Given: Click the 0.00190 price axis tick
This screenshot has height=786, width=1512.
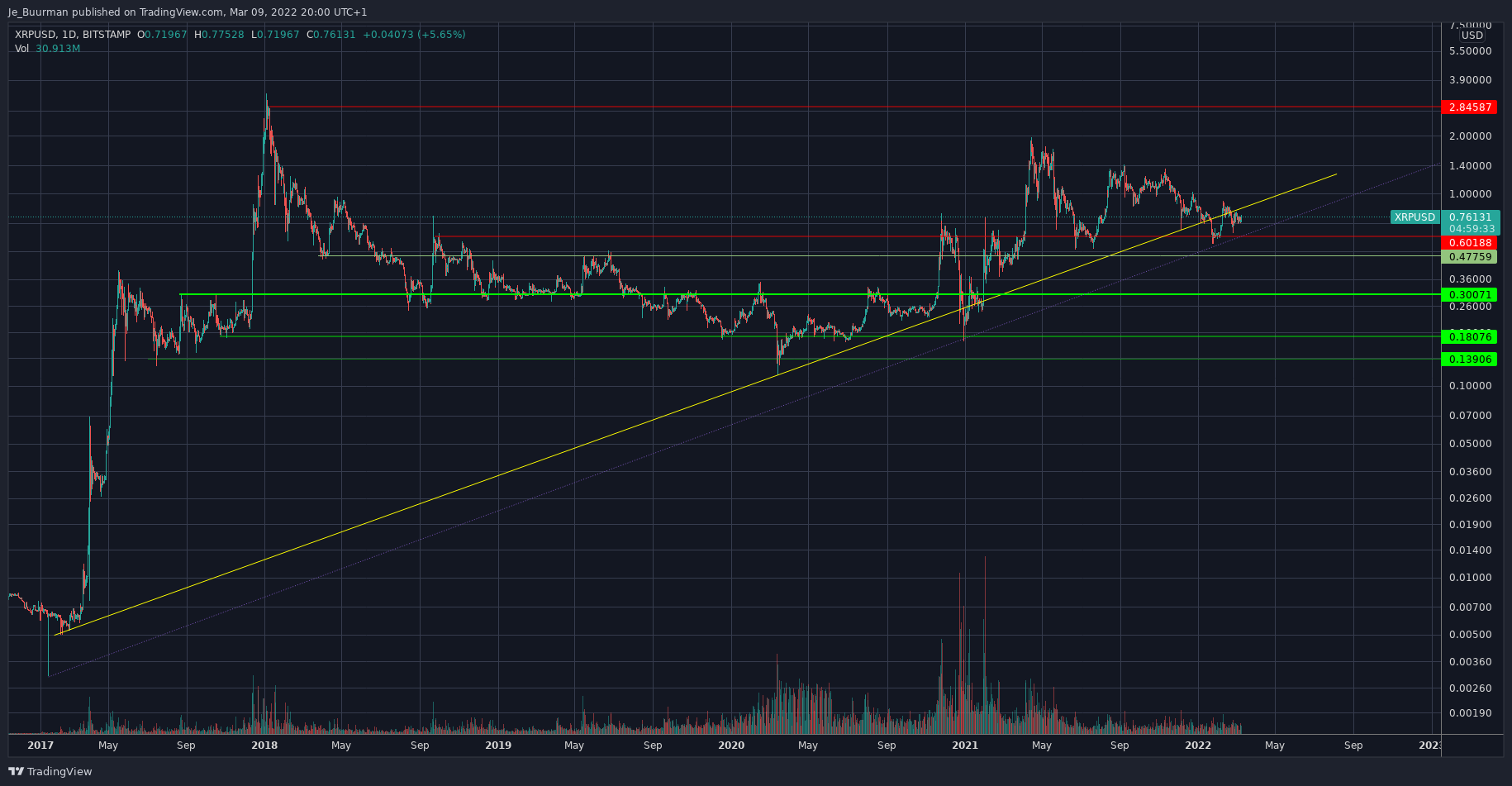Looking at the screenshot, I should coord(1470,713).
